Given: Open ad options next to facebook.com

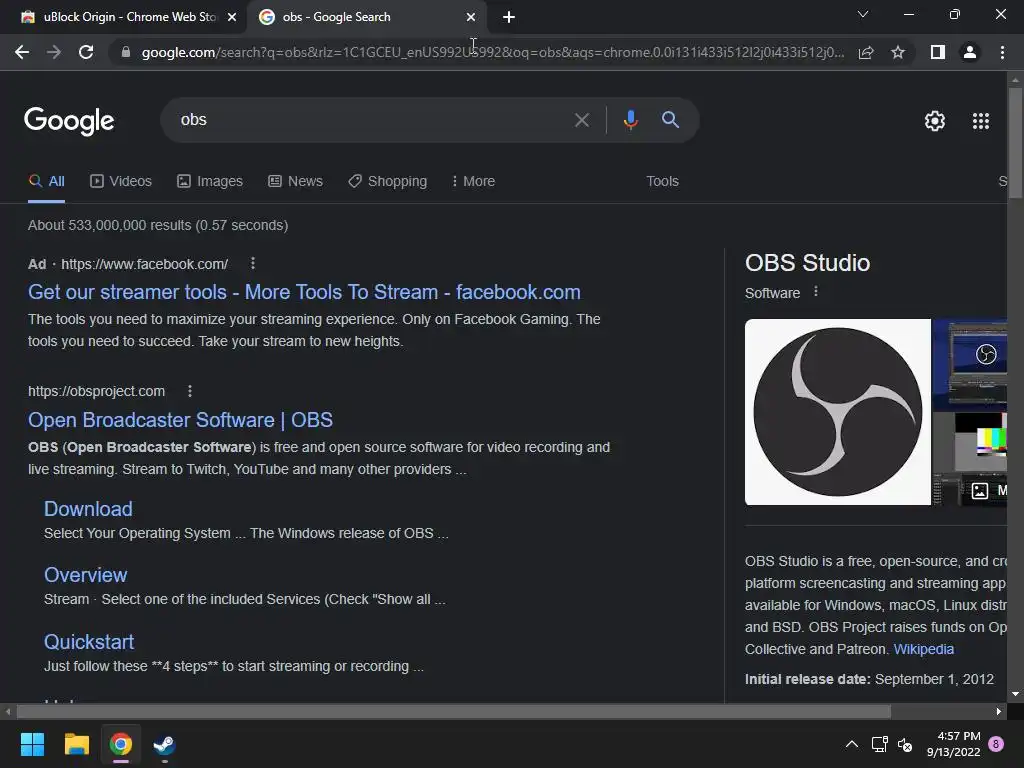Looking at the screenshot, I should point(253,263).
